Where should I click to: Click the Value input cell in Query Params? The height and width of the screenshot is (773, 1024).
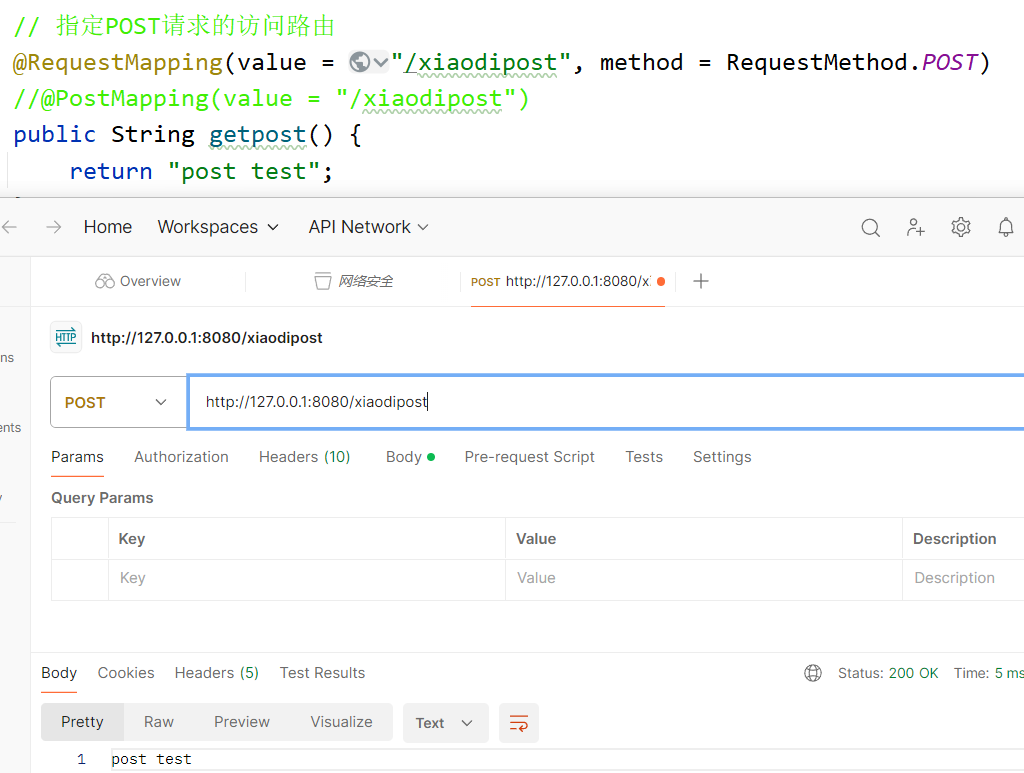pos(704,578)
